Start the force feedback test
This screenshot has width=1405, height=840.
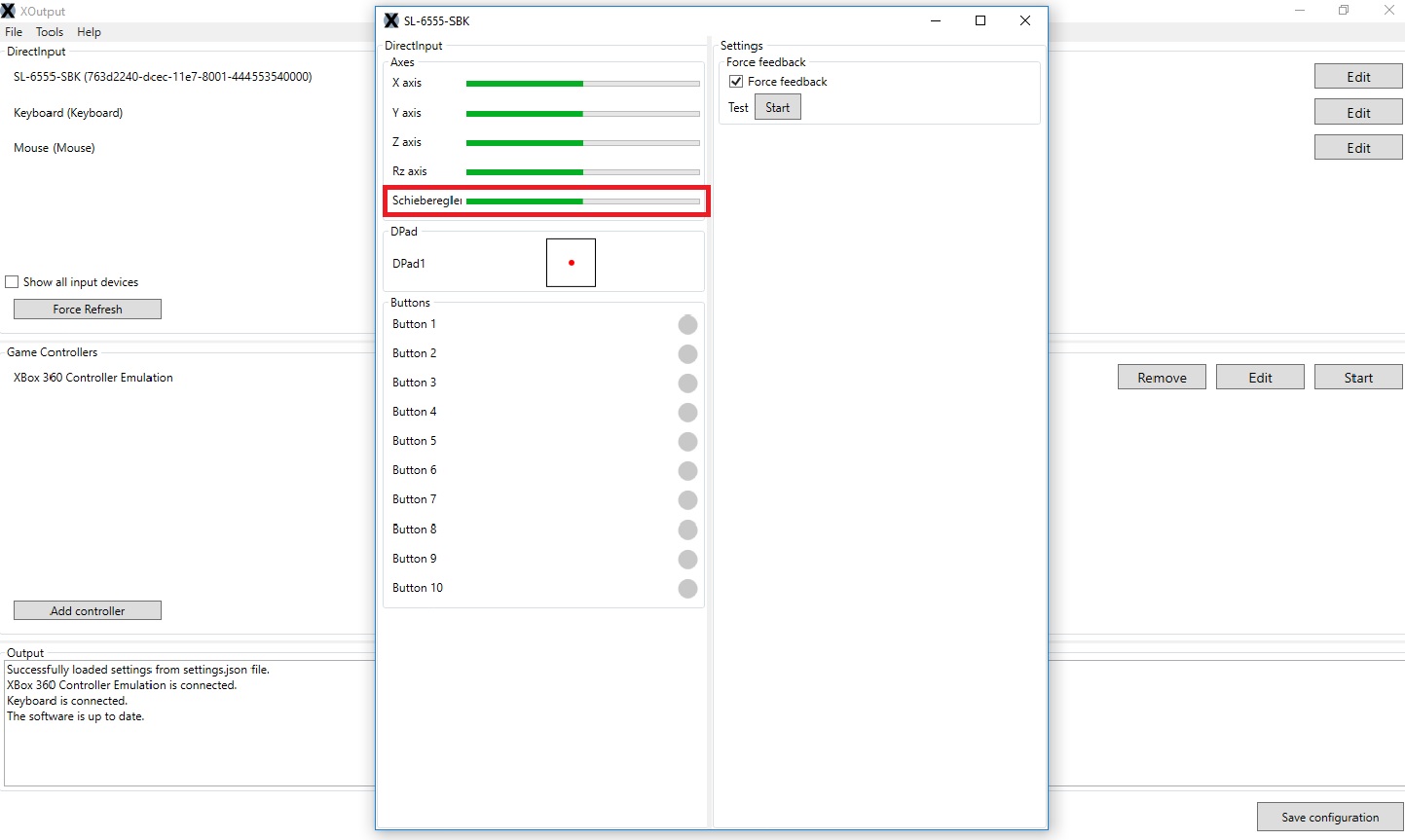[777, 106]
